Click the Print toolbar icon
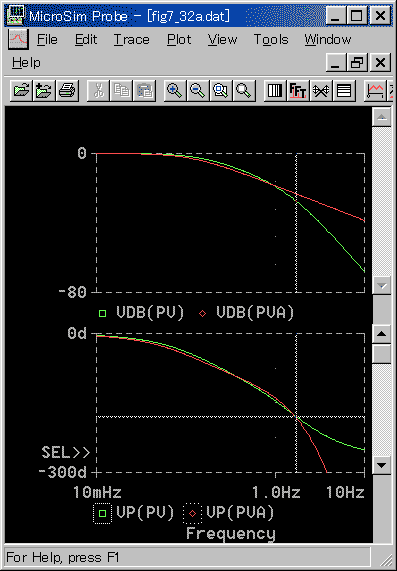This screenshot has width=397, height=571. (x=67, y=90)
